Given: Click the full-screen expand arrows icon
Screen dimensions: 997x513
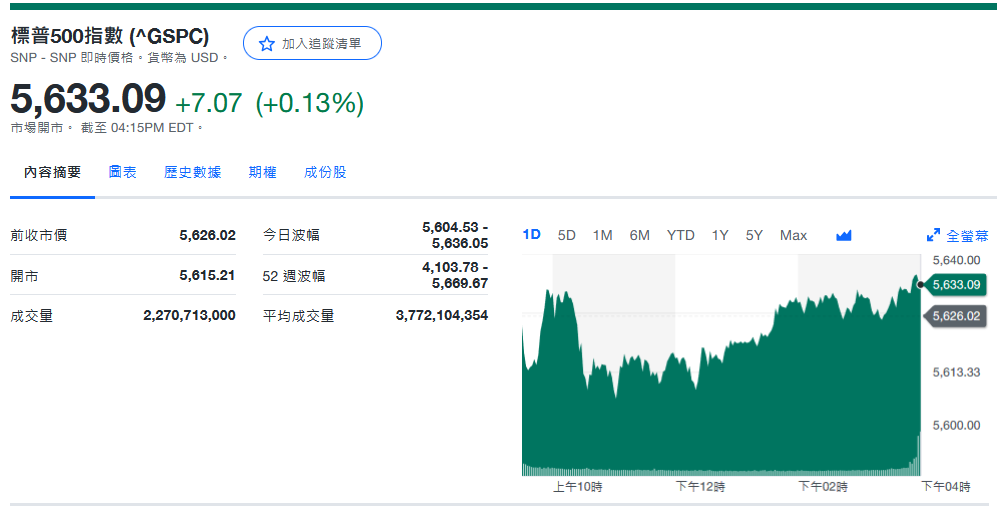Looking at the screenshot, I should (934, 236).
